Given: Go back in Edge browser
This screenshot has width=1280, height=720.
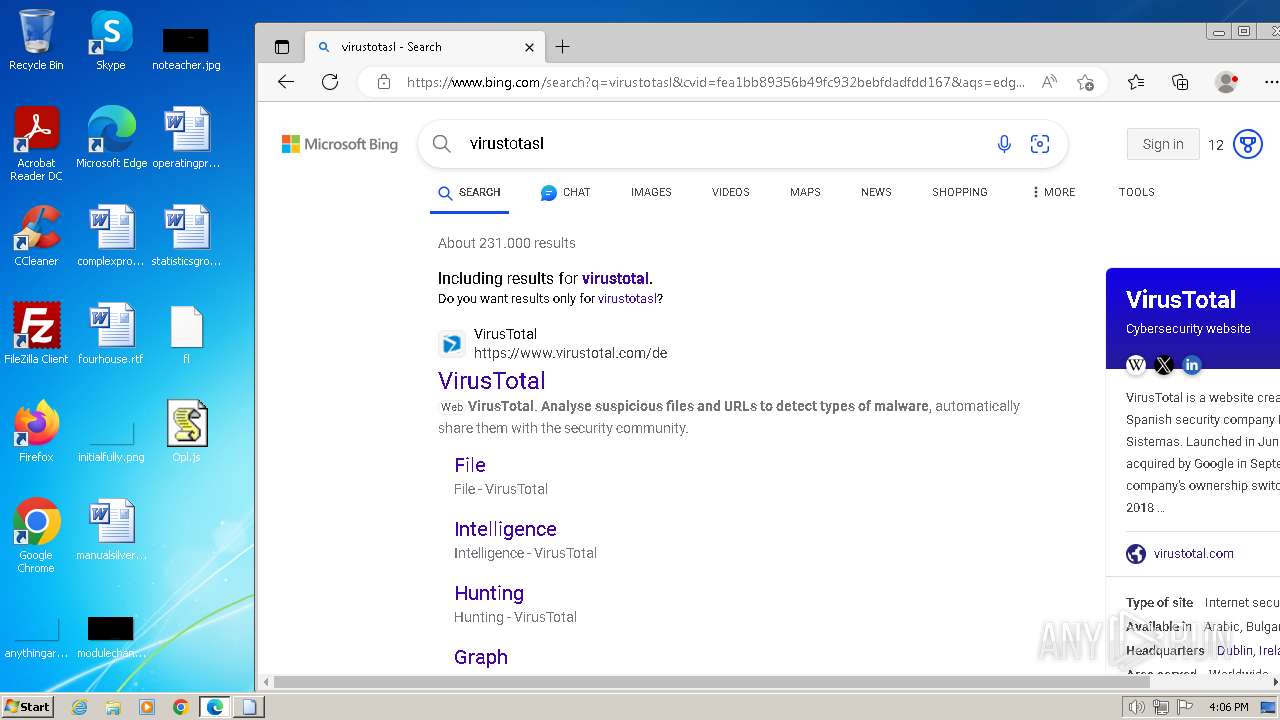Looking at the screenshot, I should coord(286,82).
